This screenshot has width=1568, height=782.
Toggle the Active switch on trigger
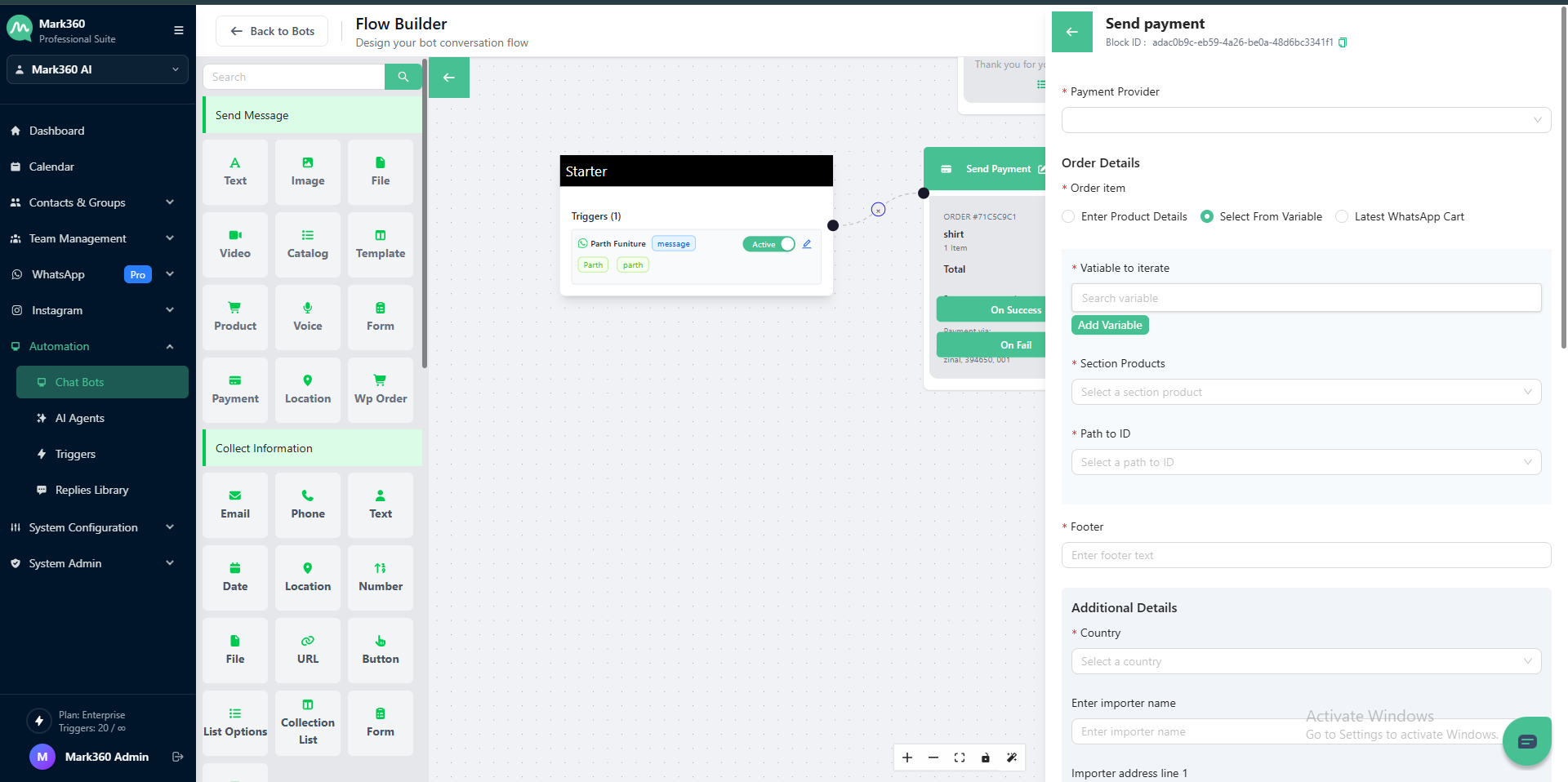pyautogui.click(x=768, y=244)
